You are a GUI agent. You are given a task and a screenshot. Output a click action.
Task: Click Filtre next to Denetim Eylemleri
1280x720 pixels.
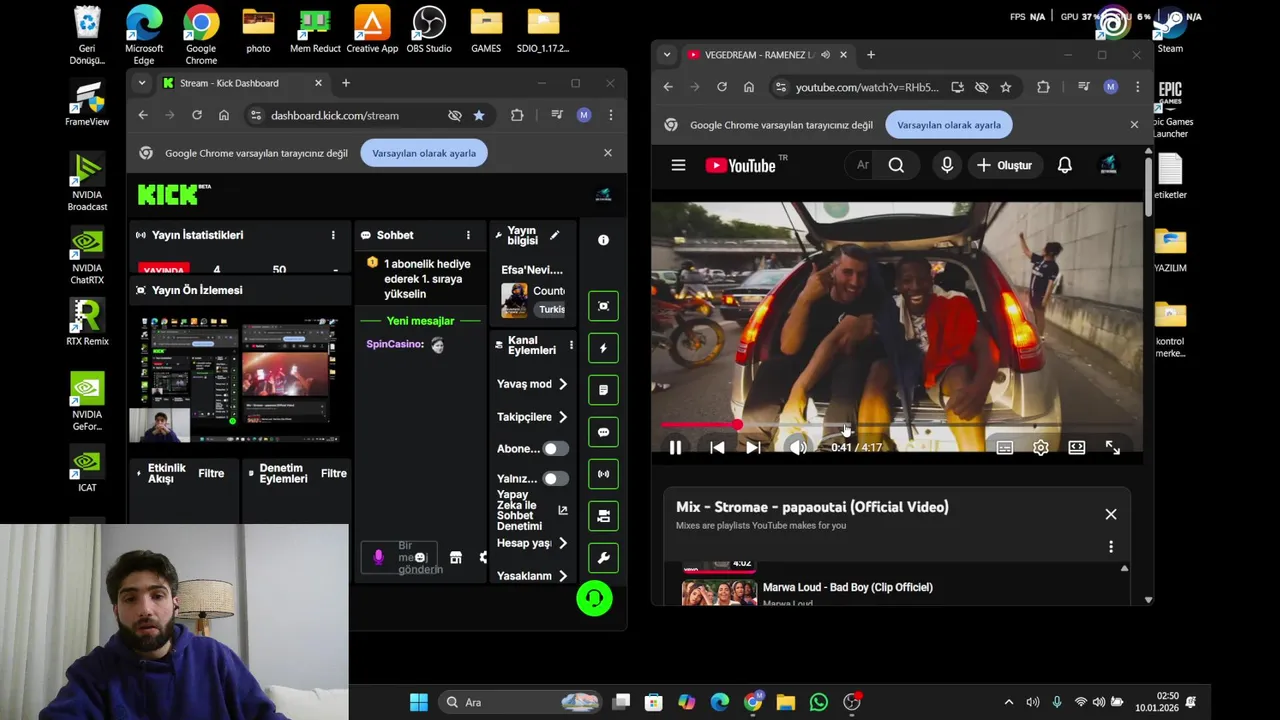(334, 474)
